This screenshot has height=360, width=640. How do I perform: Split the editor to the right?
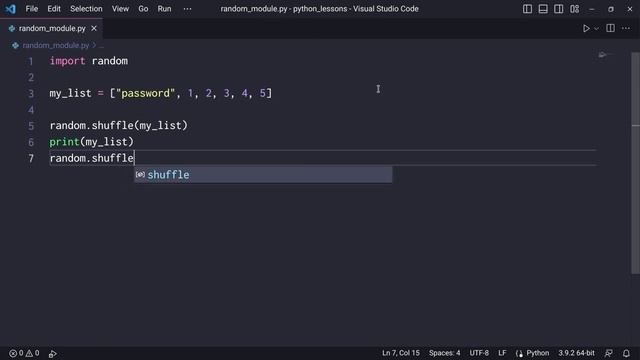pyautogui.click(x=610, y=28)
